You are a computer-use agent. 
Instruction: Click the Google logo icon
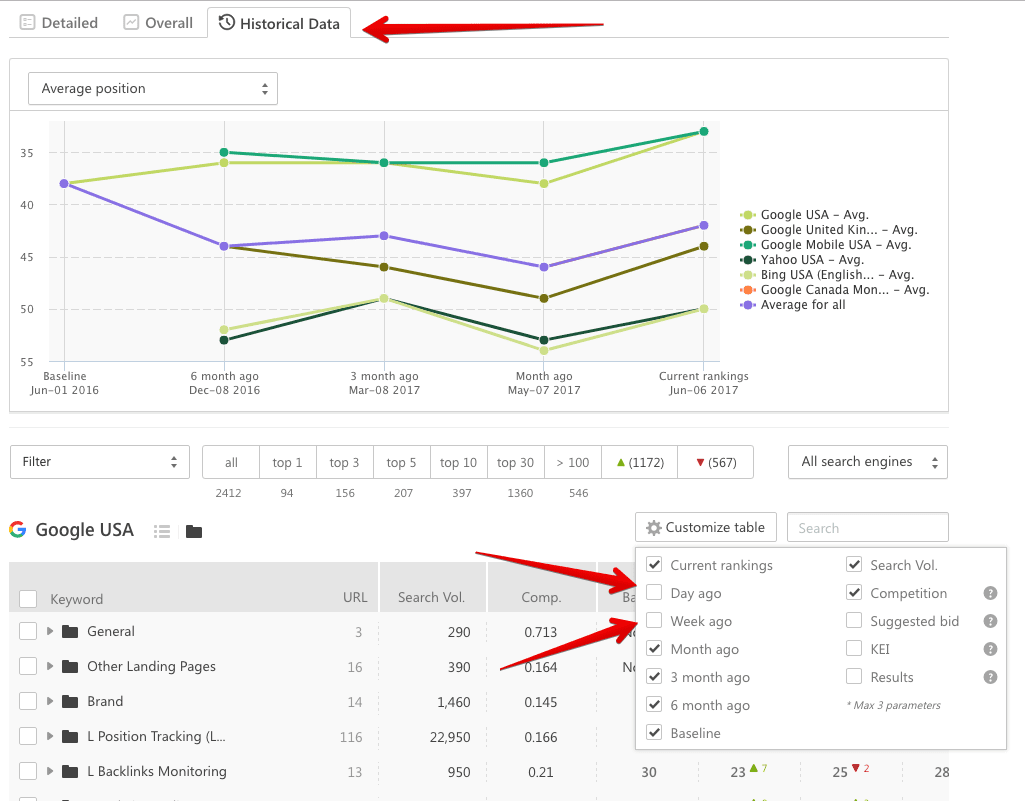18,530
